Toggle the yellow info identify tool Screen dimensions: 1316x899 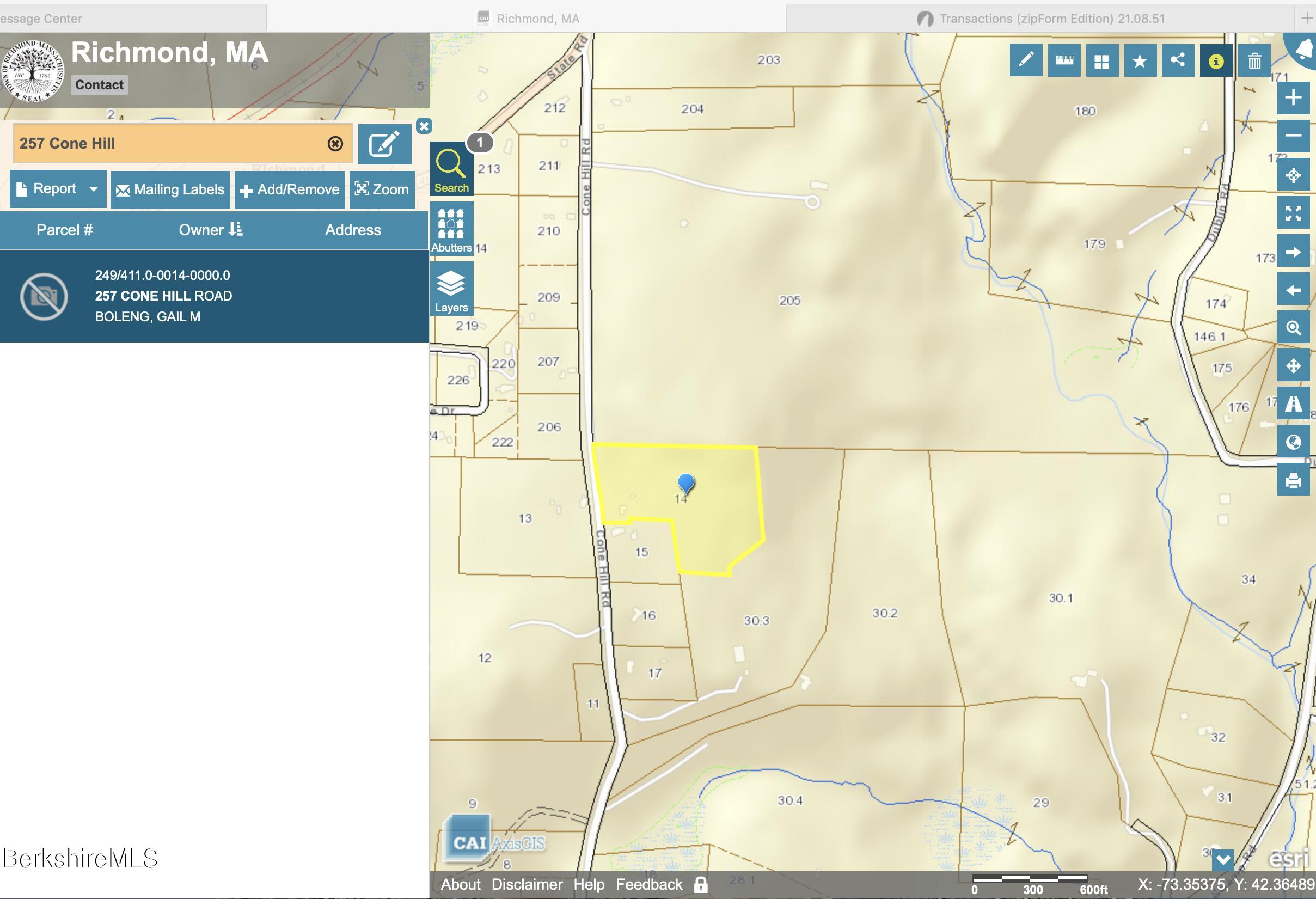[x=1216, y=60]
